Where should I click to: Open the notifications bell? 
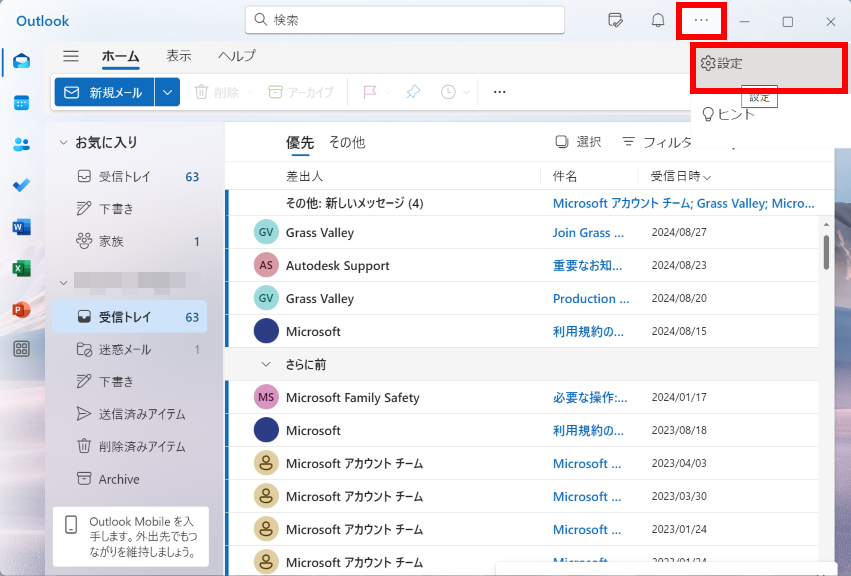point(658,21)
